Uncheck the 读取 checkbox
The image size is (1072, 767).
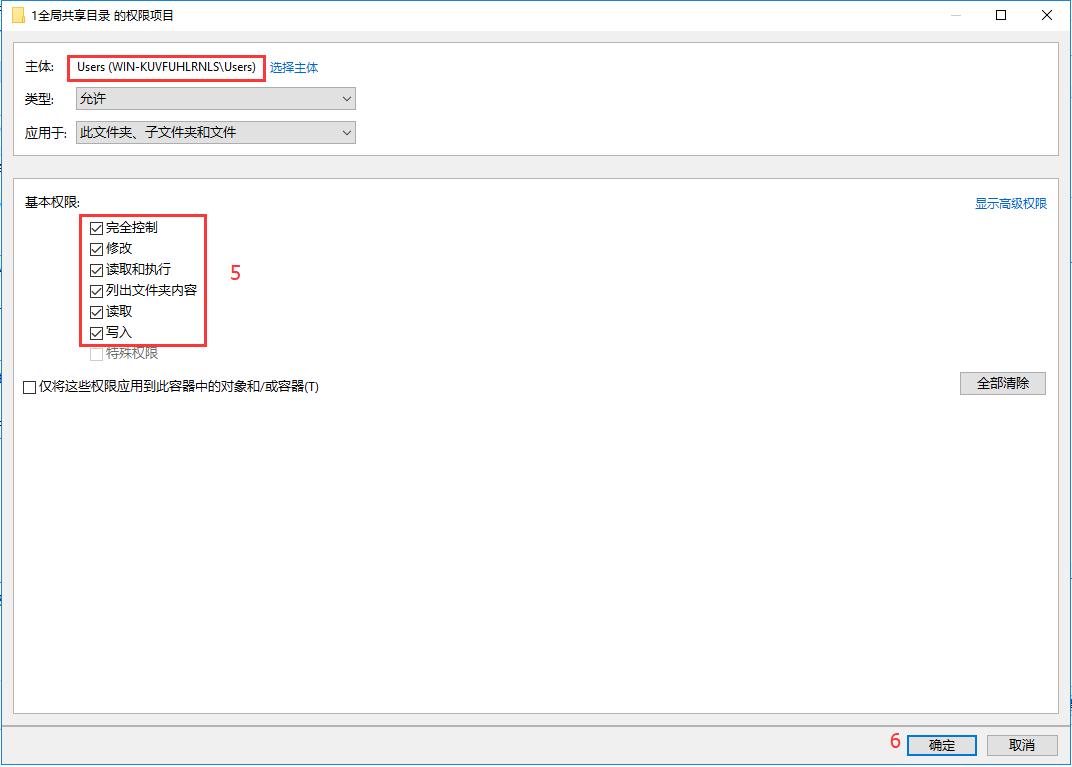(x=95, y=311)
